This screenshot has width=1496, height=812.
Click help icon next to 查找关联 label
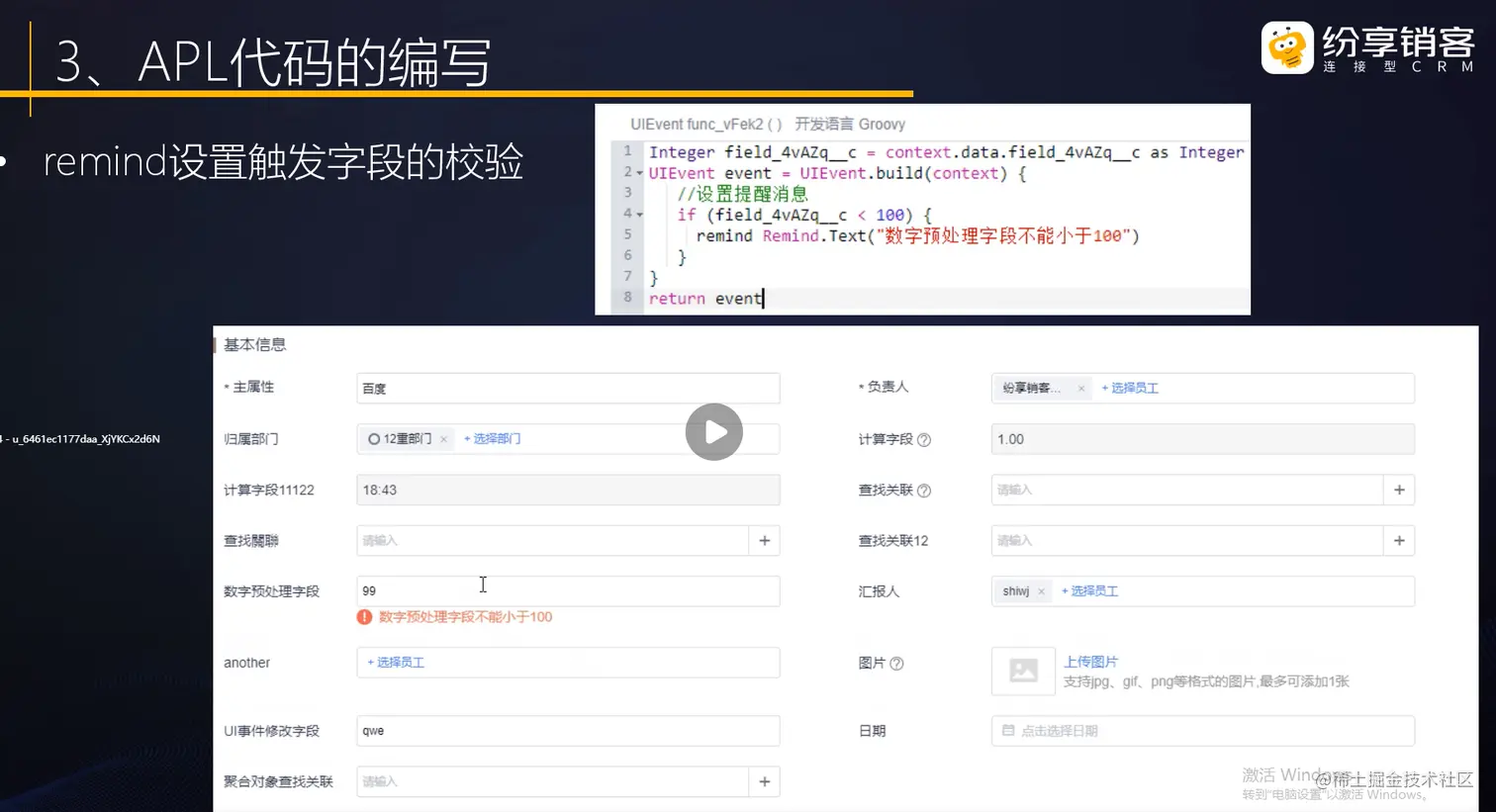point(924,491)
